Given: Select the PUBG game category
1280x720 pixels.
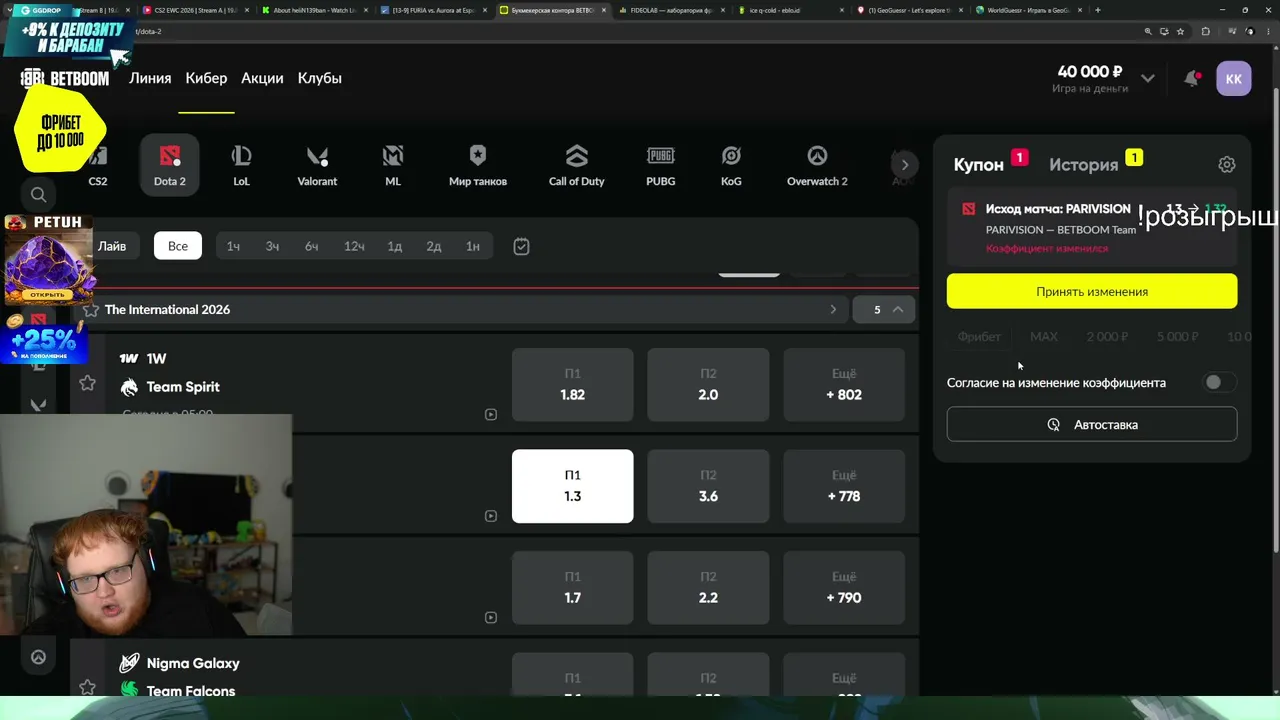Looking at the screenshot, I should (661, 164).
